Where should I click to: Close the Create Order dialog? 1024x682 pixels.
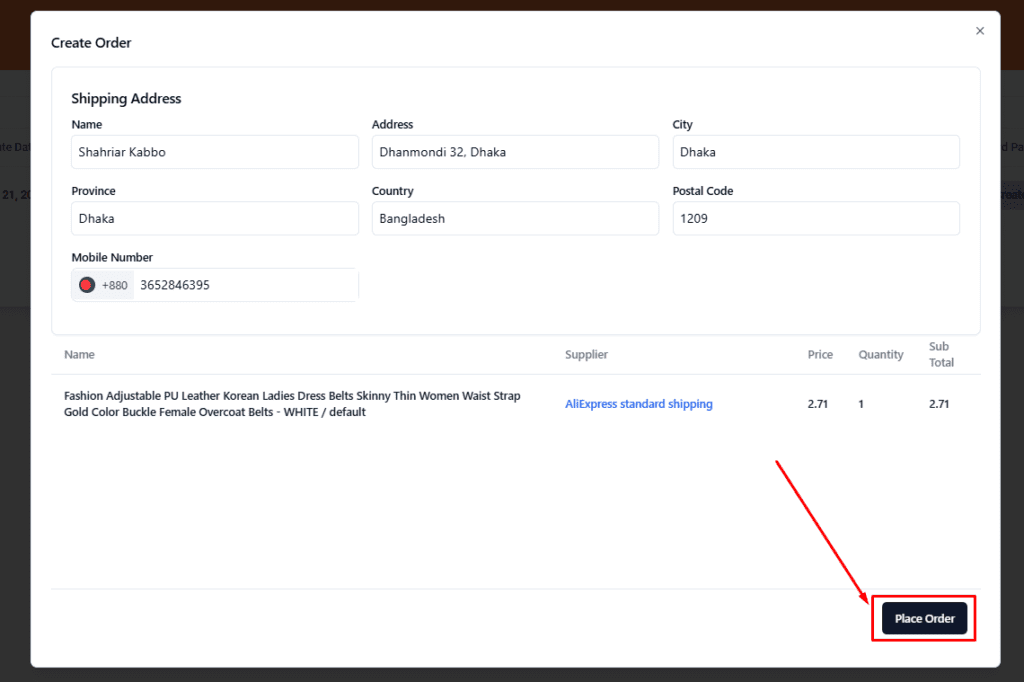pos(979,31)
